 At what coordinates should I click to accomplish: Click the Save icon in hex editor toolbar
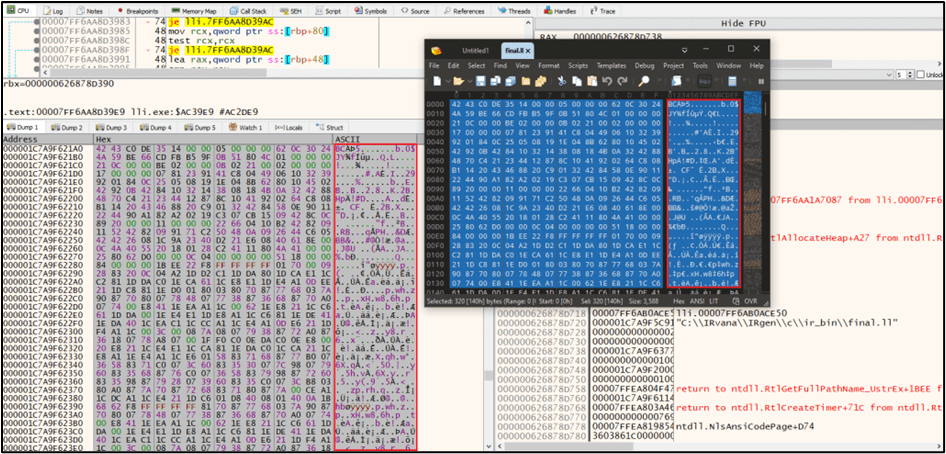[x=480, y=80]
